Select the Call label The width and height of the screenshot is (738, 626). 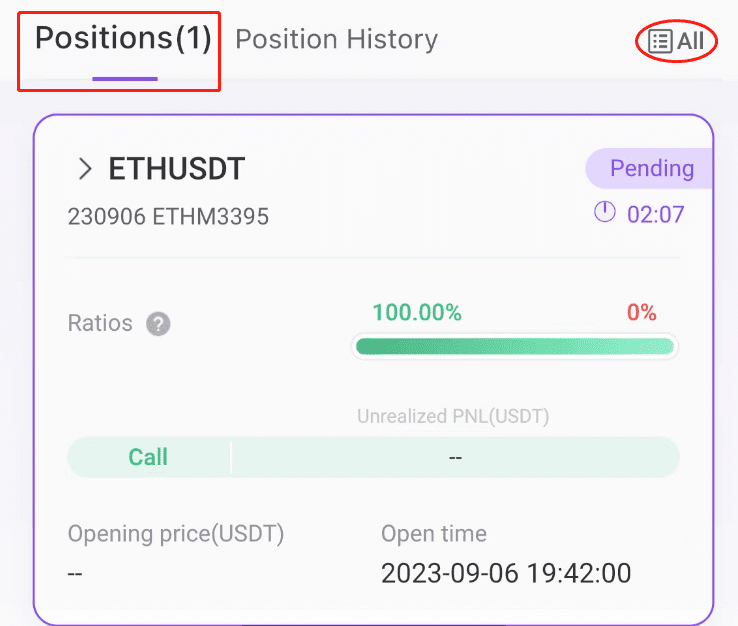click(148, 457)
